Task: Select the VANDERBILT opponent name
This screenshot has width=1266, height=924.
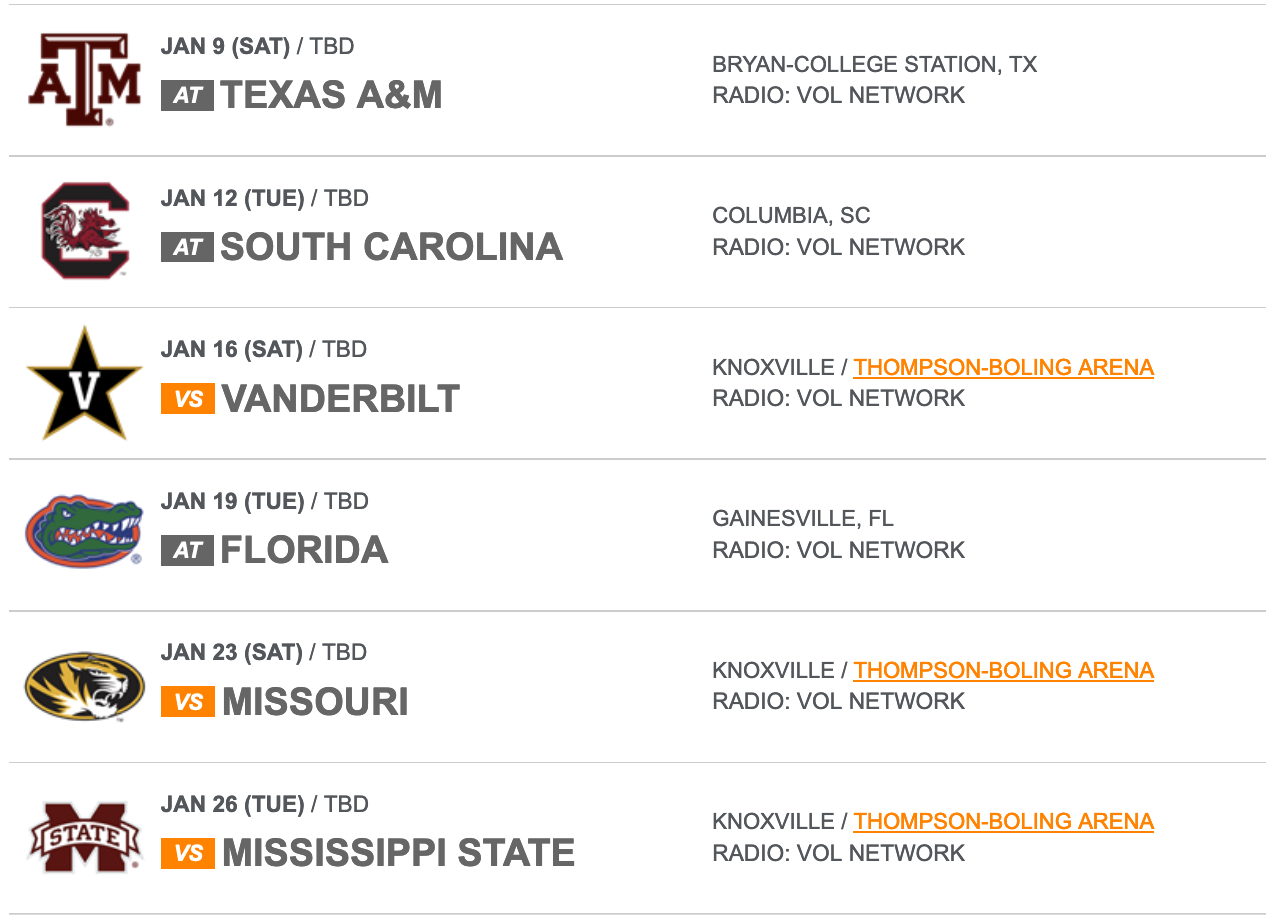Action: tap(340, 399)
